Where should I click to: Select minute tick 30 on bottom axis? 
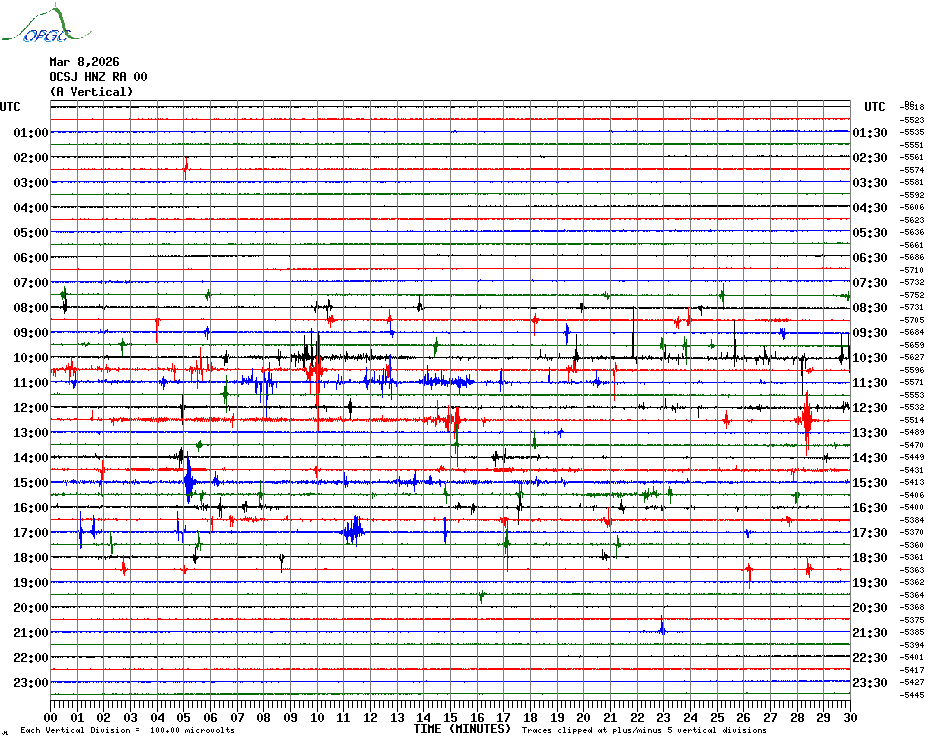click(849, 717)
